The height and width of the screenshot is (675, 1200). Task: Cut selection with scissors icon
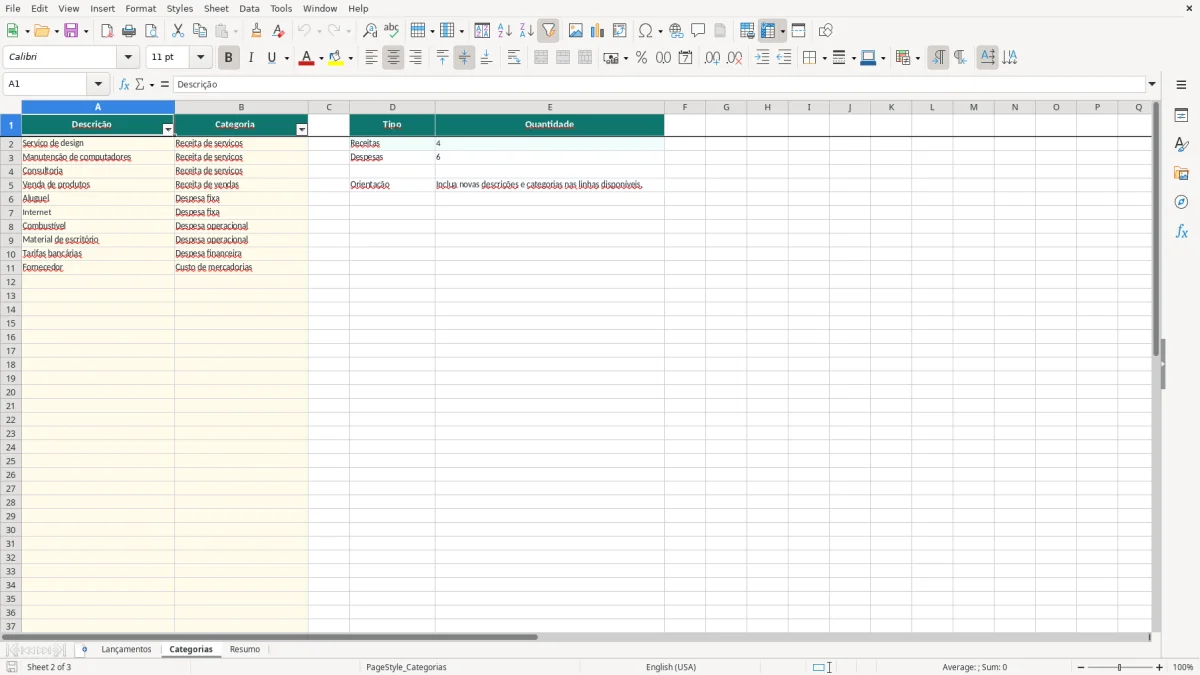point(178,31)
